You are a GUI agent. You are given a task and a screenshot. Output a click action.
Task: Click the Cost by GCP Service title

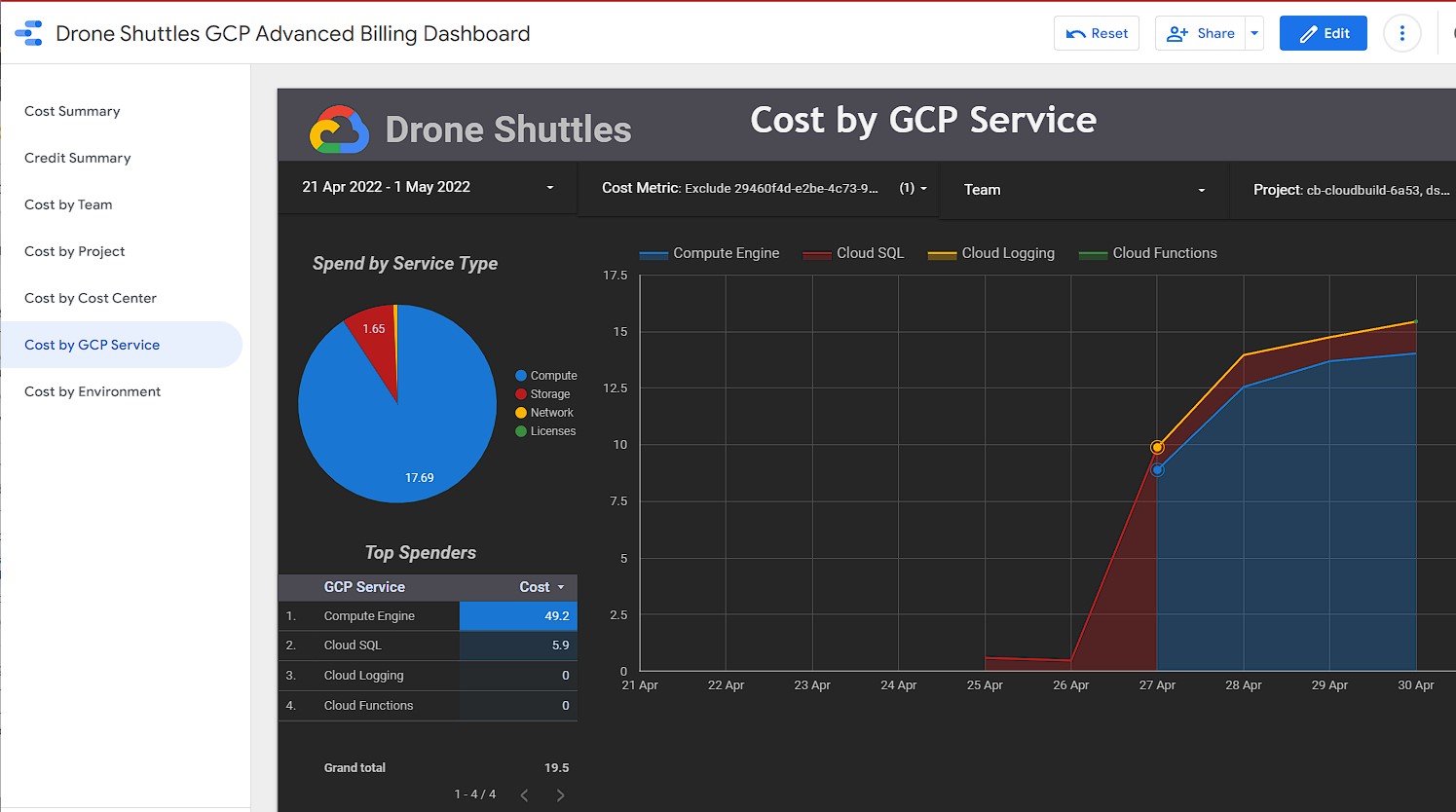pyautogui.click(x=923, y=120)
